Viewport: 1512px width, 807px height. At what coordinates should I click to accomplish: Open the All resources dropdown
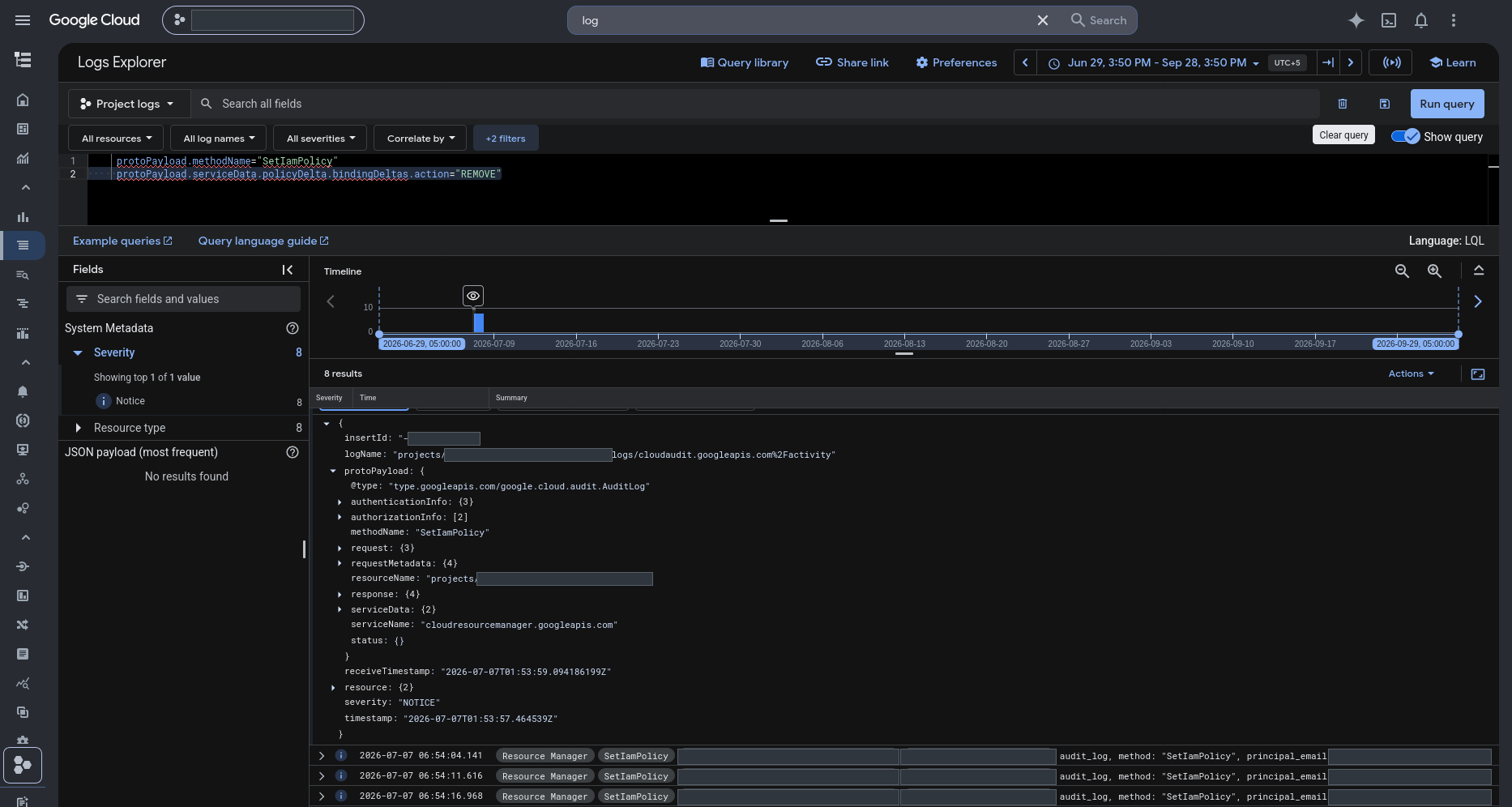116,139
